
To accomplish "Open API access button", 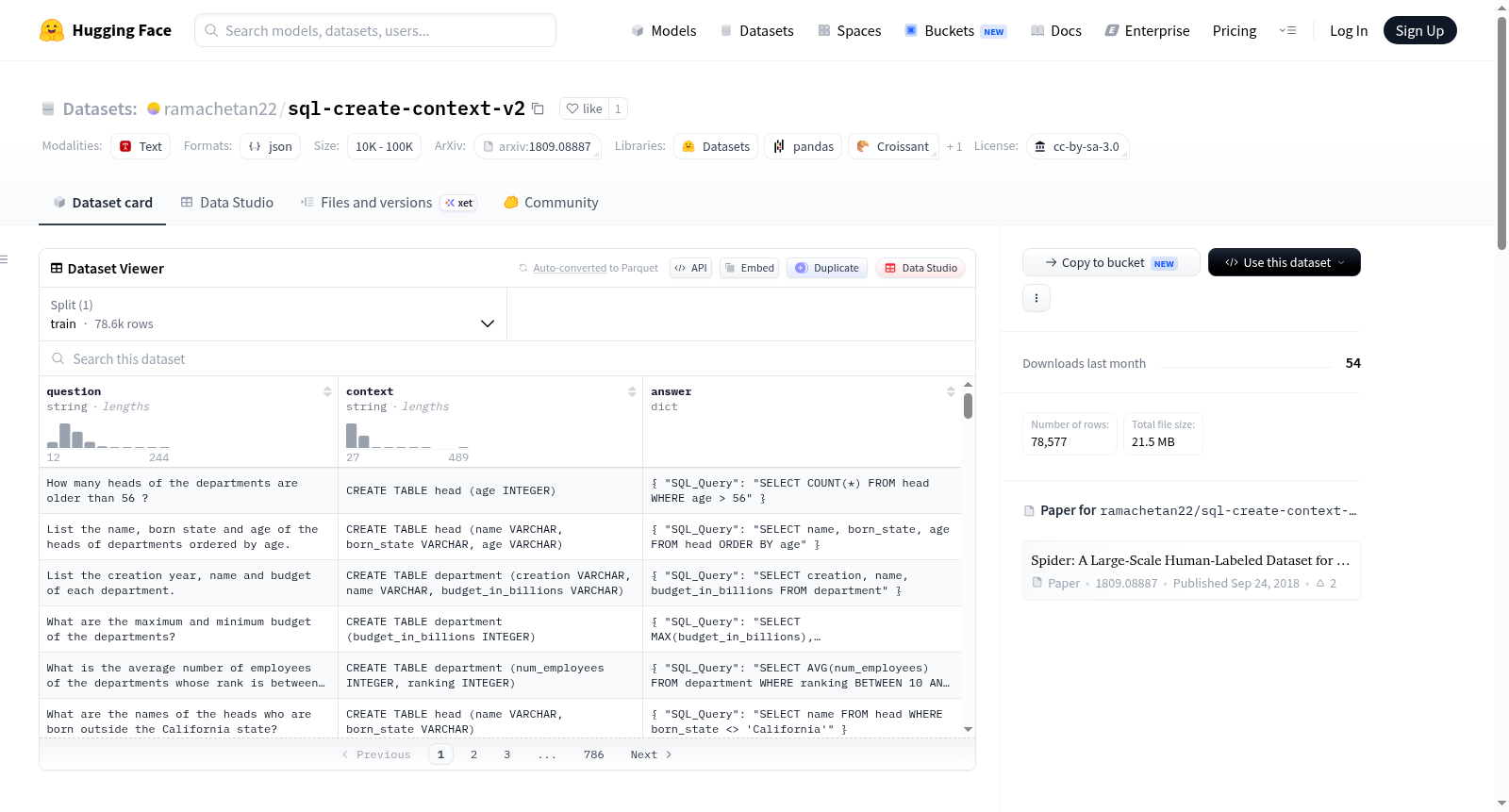I will pyautogui.click(x=690, y=268).
